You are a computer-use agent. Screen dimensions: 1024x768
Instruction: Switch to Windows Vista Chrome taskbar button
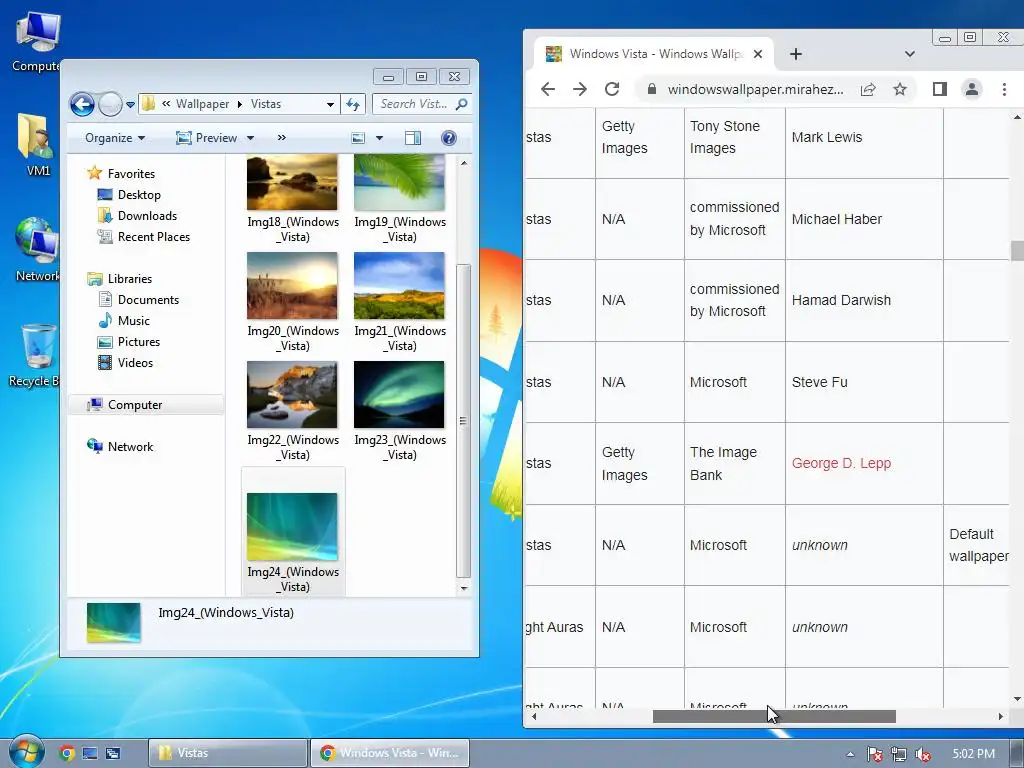[x=390, y=753]
